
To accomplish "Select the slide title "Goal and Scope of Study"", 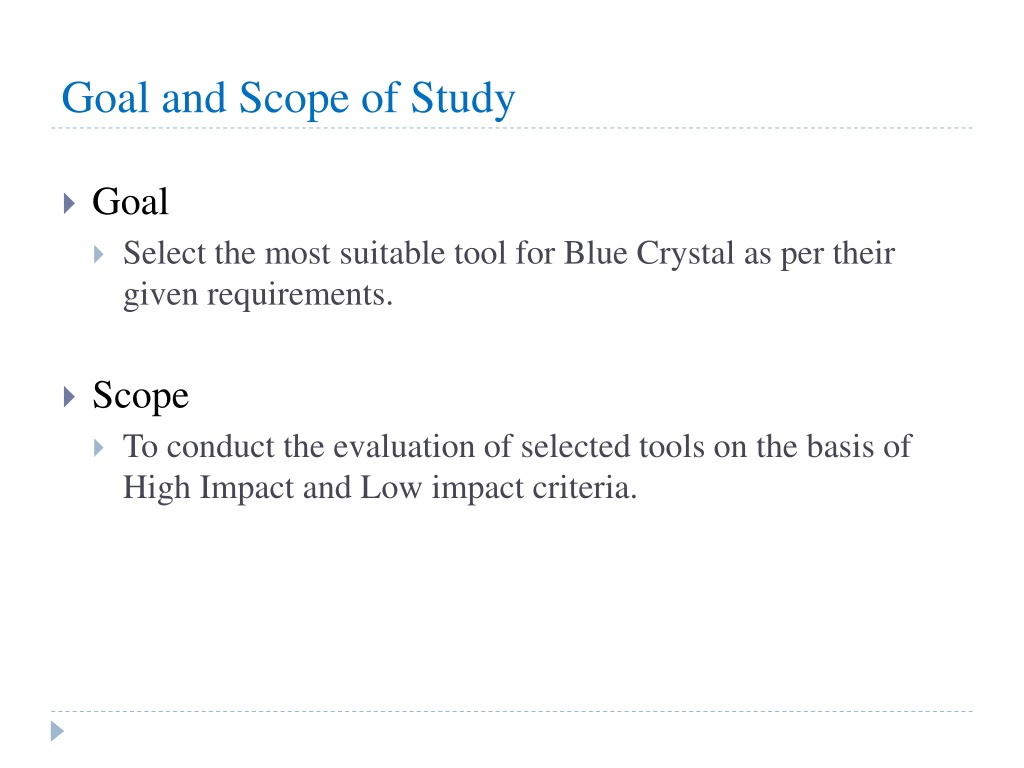I will pyautogui.click(x=288, y=99).
